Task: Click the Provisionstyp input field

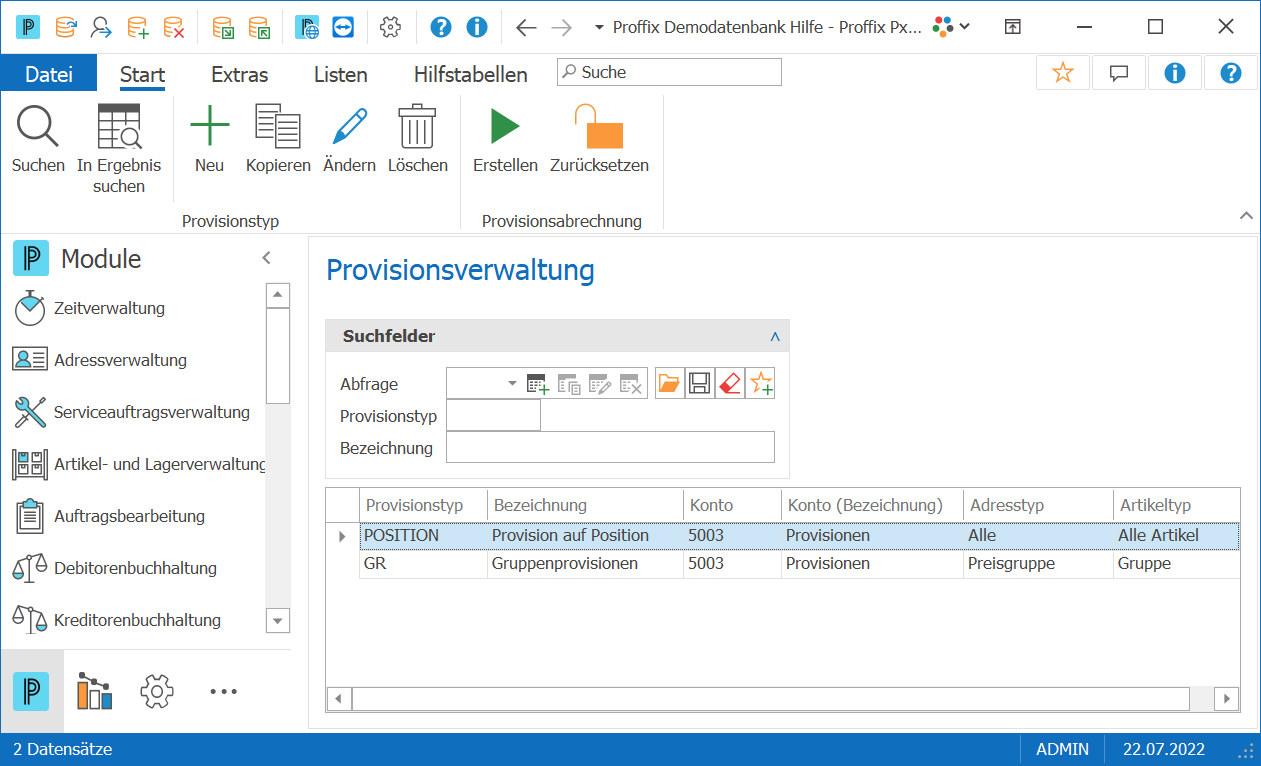Action: pyautogui.click(x=493, y=415)
